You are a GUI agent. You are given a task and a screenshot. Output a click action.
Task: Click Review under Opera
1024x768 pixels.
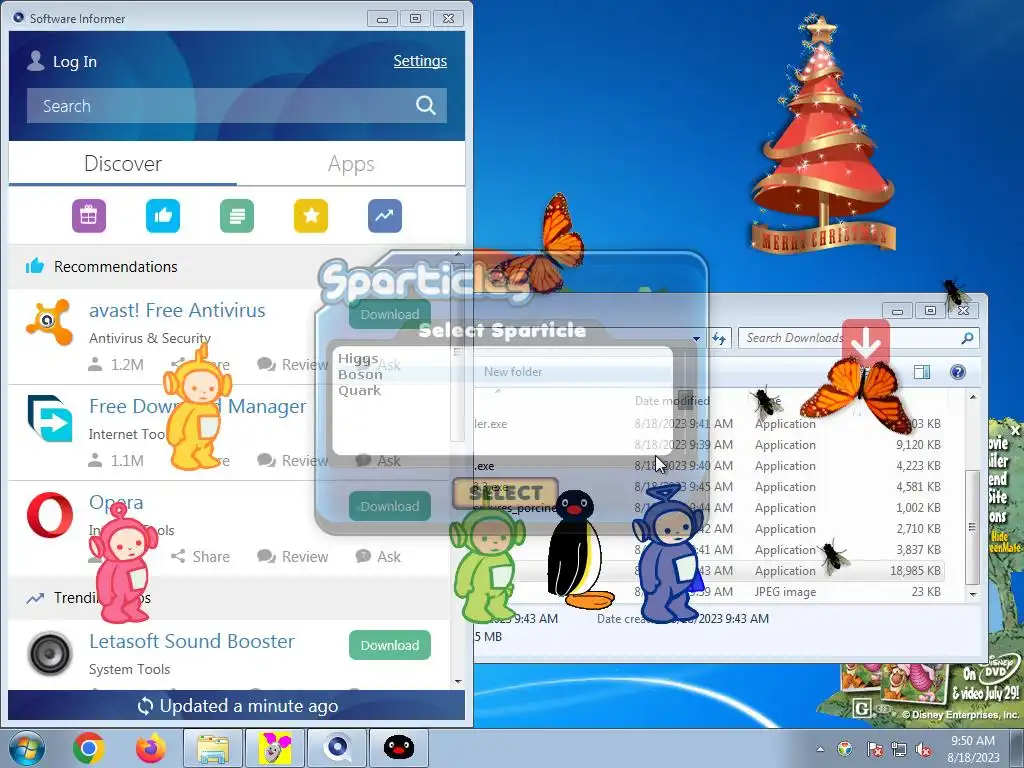pyautogui.click(x=293, y=556)
